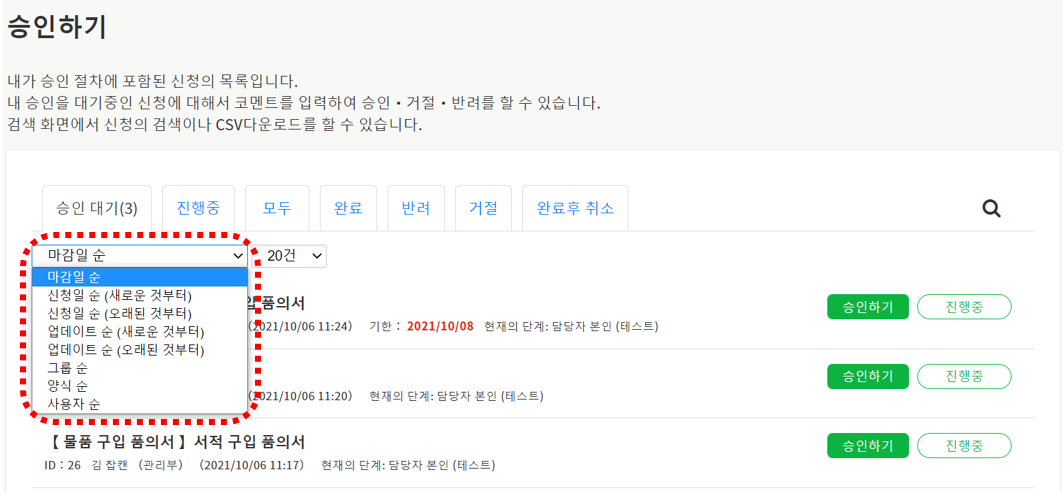Image resolution: width=1063 pixels, height=492 pixels.
Task: Switch to the 완료후 취소 tab
Action: 575,209
